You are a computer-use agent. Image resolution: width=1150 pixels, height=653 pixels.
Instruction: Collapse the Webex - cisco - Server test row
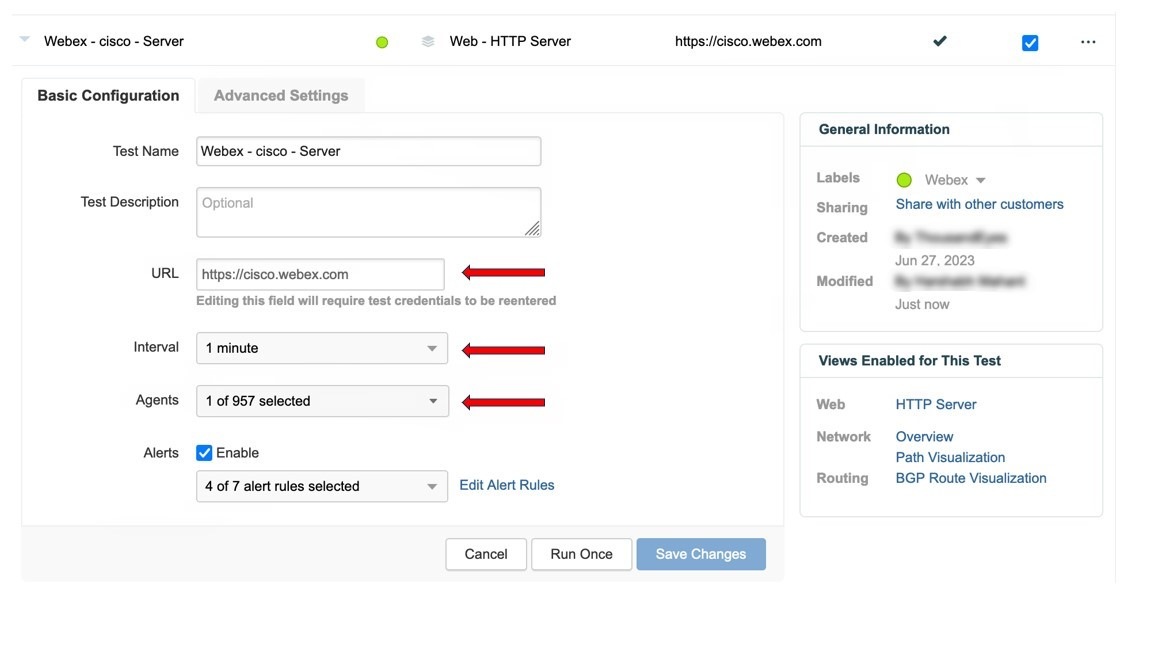click(x=25, y=39)
